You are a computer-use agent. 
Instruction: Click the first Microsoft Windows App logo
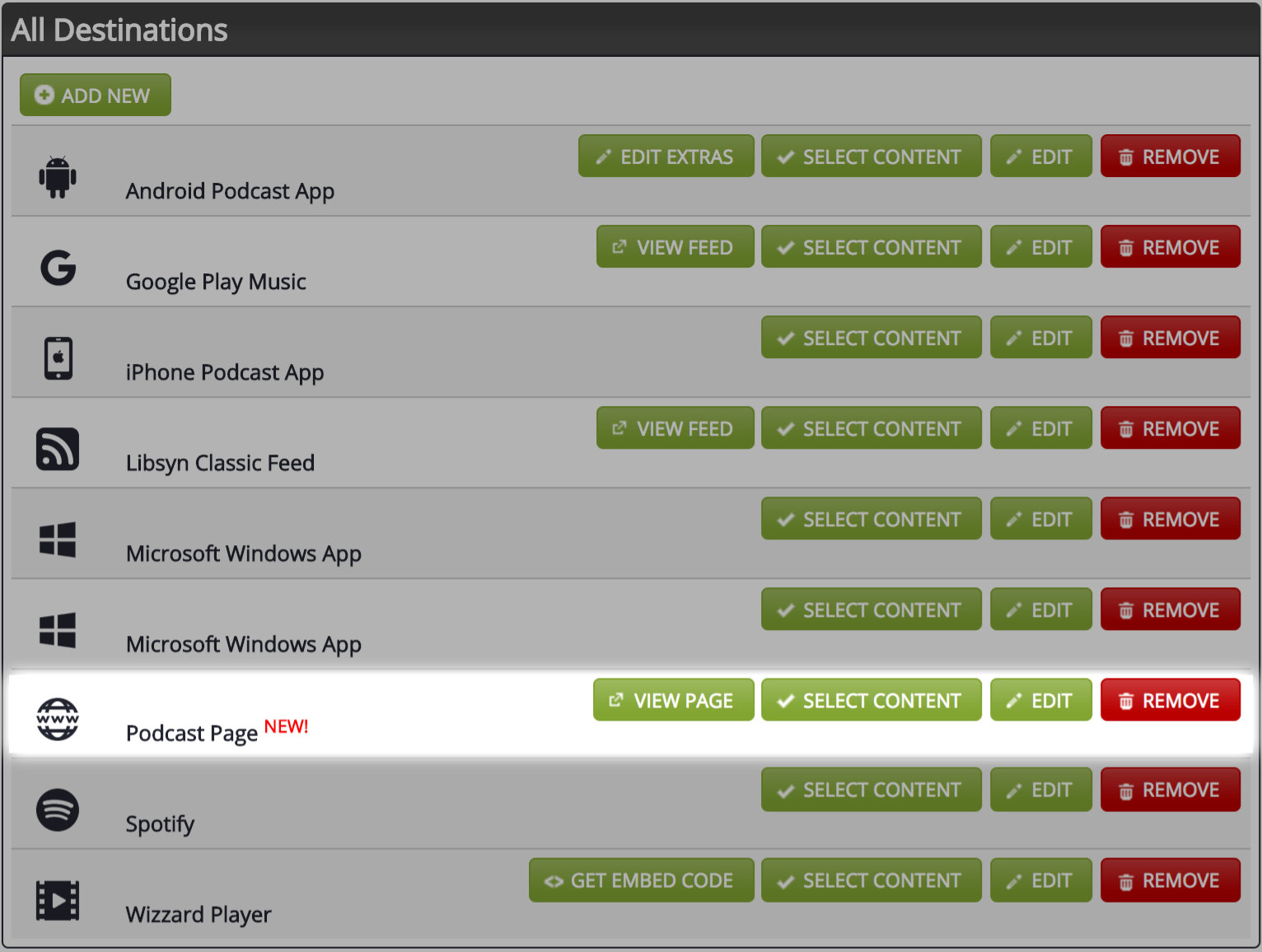tap(58, 539)
